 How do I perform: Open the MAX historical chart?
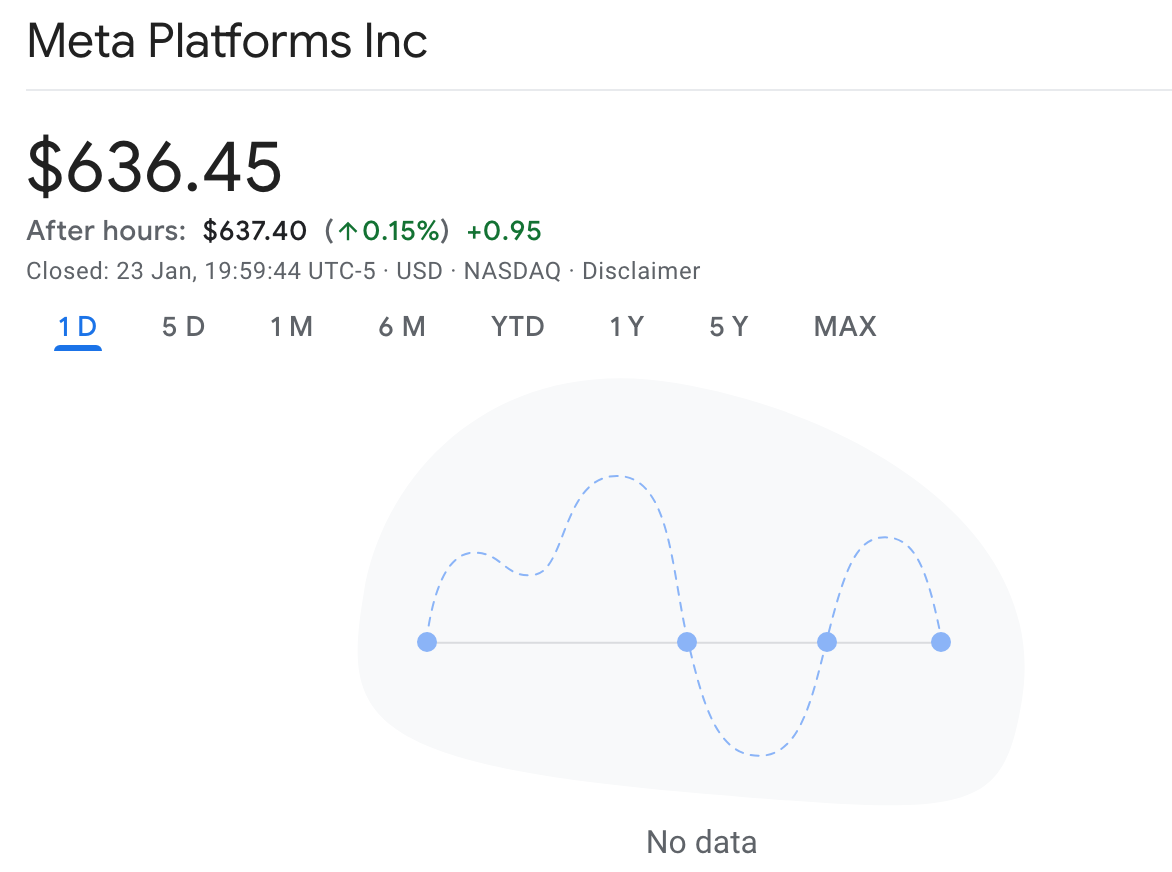pyautogui.click(x=844, y=326)
